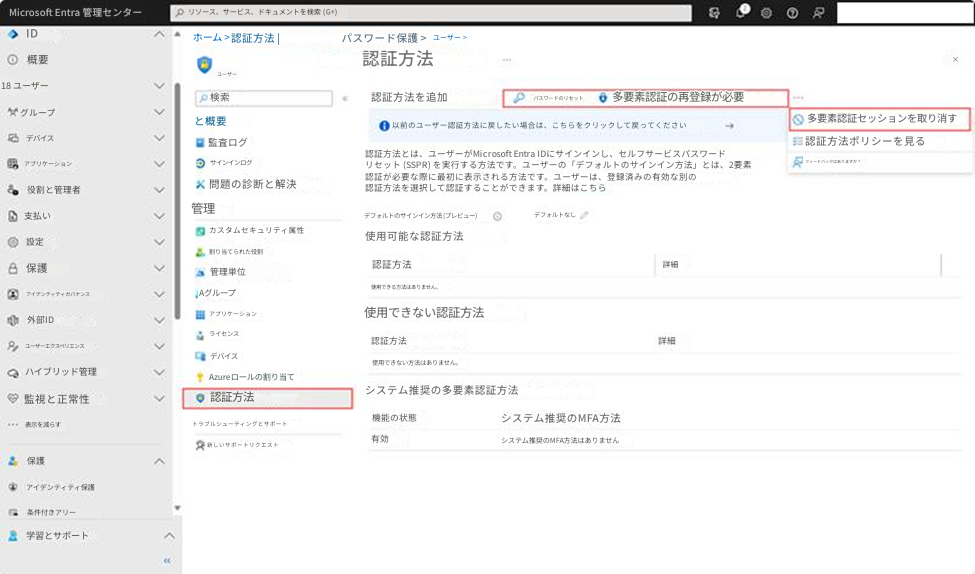975x574 pixels.
Task: Click the 監視と正常性 heart icon
Action: coord(12,399)
